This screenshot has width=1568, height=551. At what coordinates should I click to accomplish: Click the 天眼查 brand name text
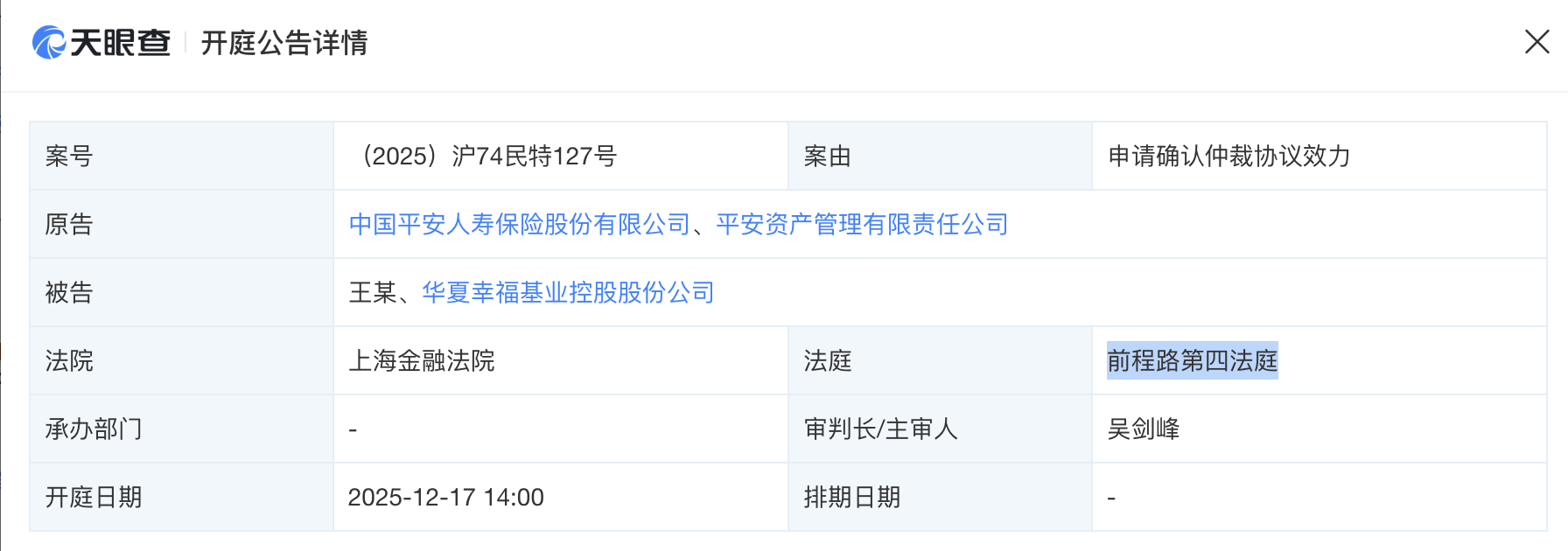pyautogui.click(x=121, y=42)
